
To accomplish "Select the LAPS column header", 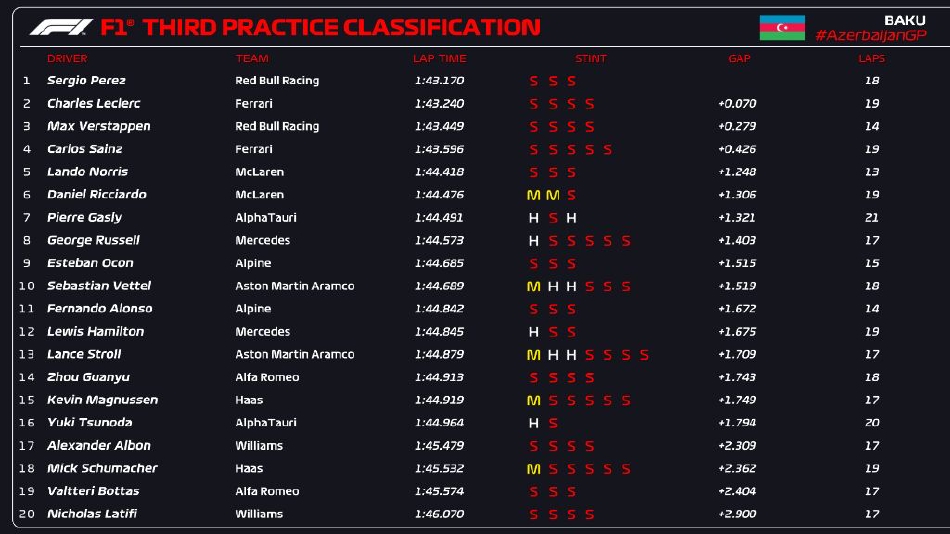I will tap(871, 59).
